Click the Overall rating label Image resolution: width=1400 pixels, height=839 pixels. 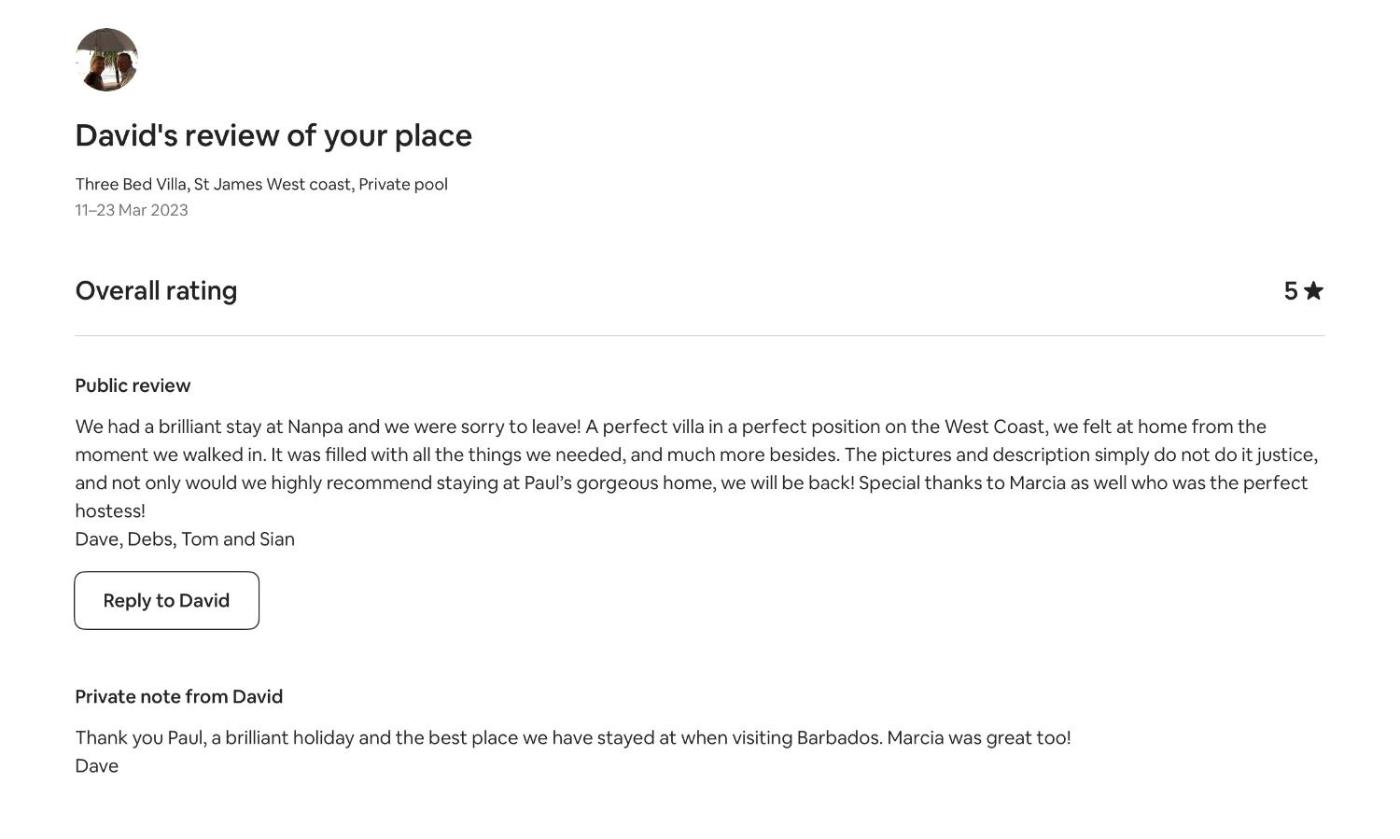pyautogui.click(x=156, y=291)
